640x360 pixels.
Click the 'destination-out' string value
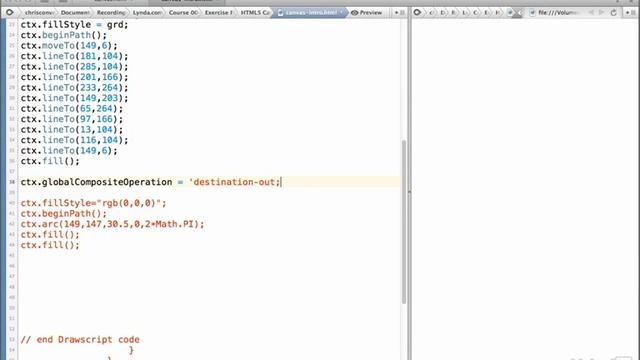pyautogui.click(x=234, y=182)
